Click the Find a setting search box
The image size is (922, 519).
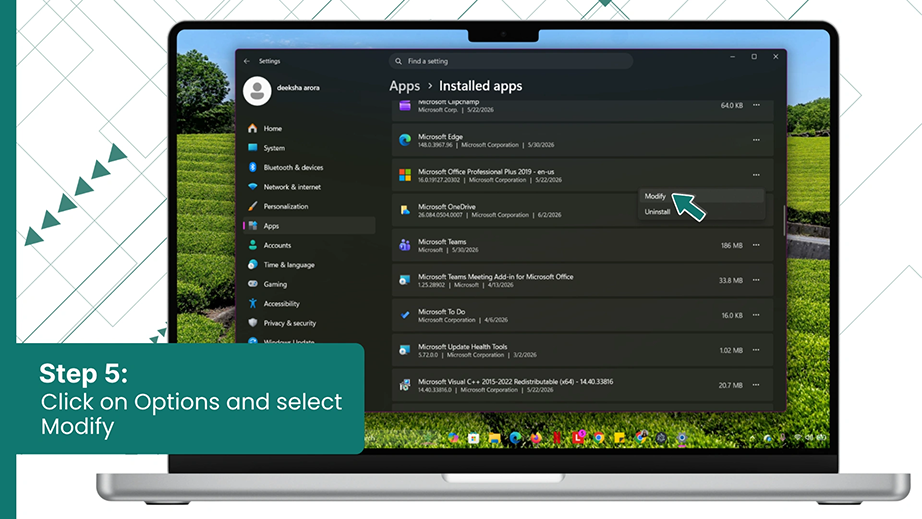tap(510, 61)
